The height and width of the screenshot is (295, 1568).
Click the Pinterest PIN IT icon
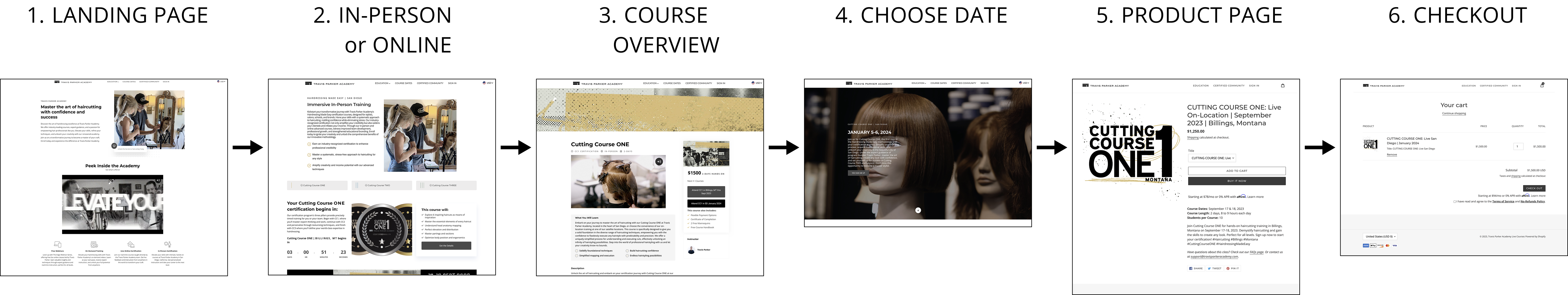tap(1232, 269)
